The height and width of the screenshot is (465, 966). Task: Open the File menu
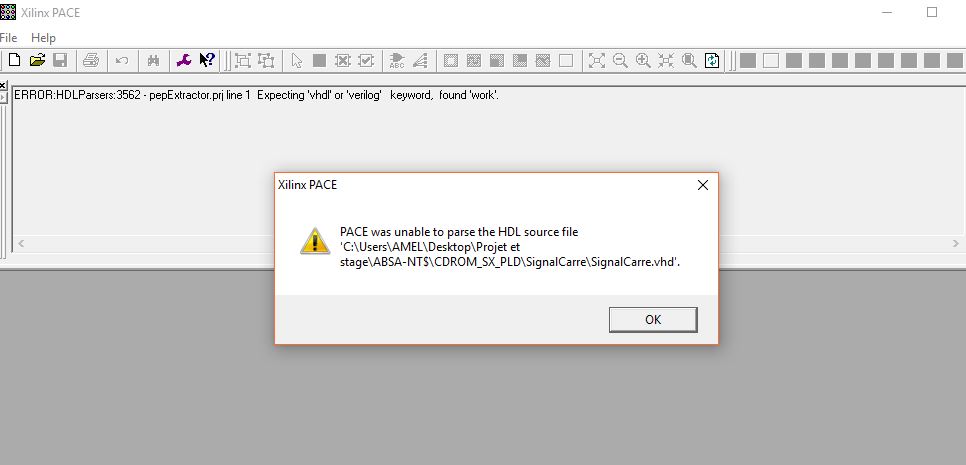point(9,38)
